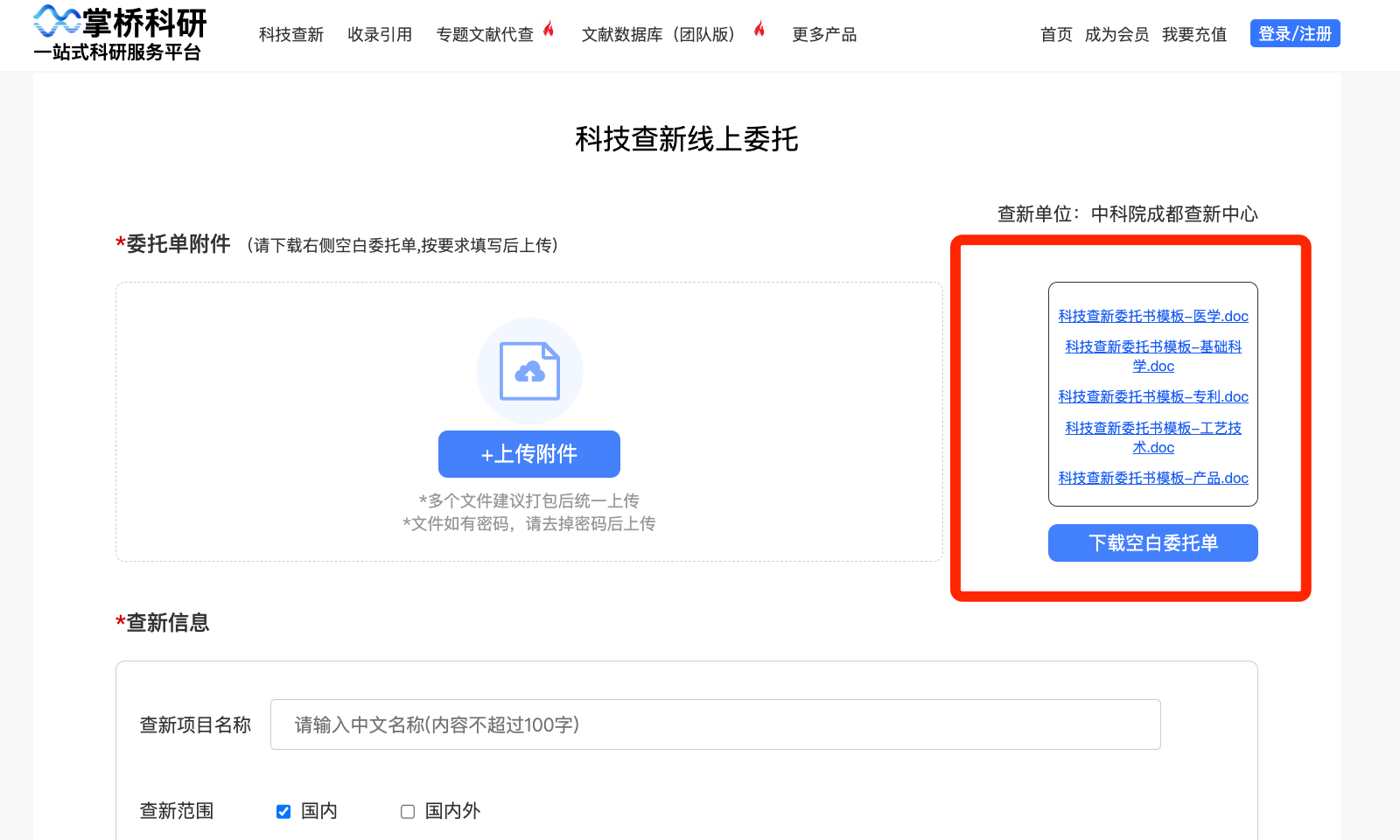Click the 查新范围 label

[177, 811]
